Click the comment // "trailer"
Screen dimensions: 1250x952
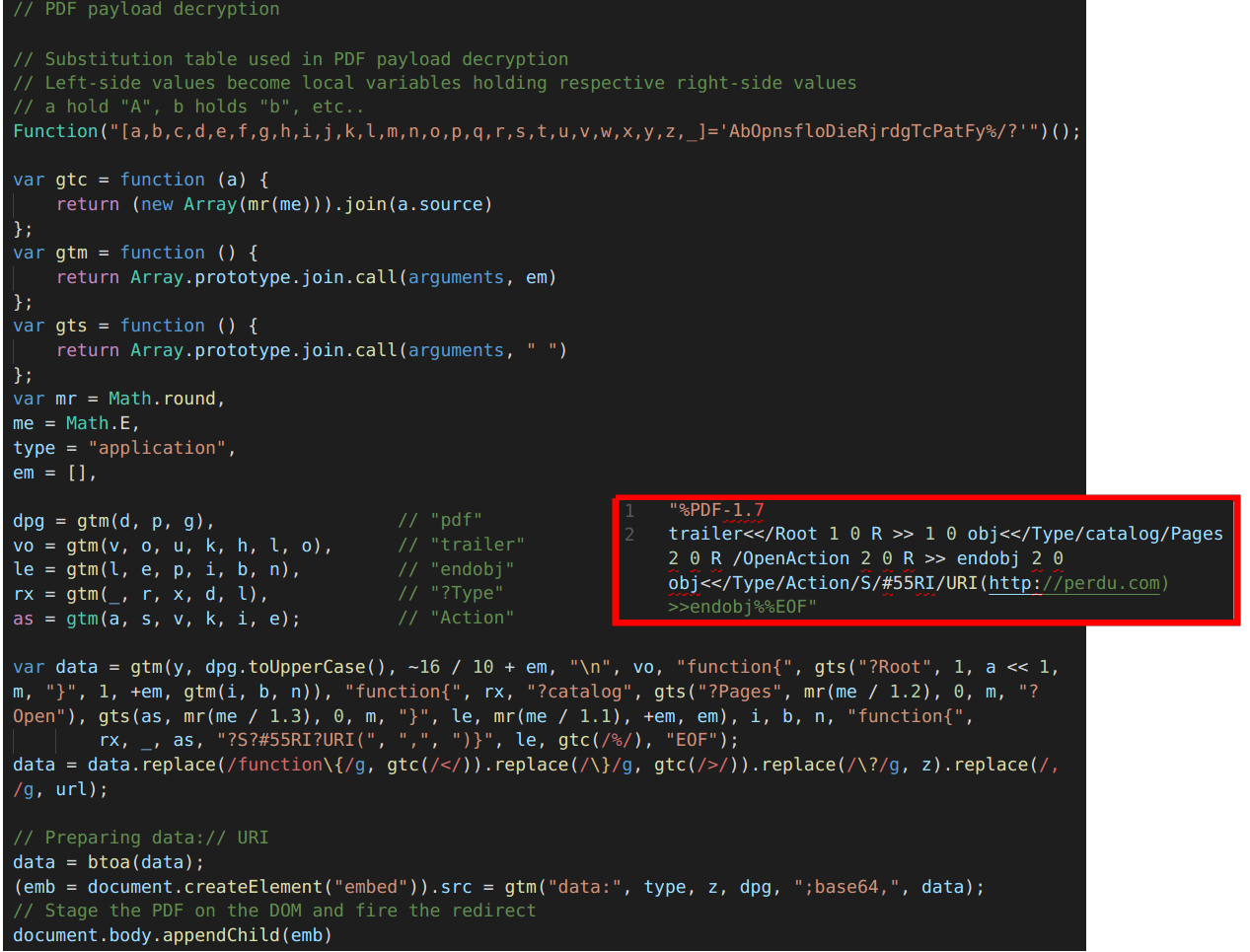click(461, 545)
